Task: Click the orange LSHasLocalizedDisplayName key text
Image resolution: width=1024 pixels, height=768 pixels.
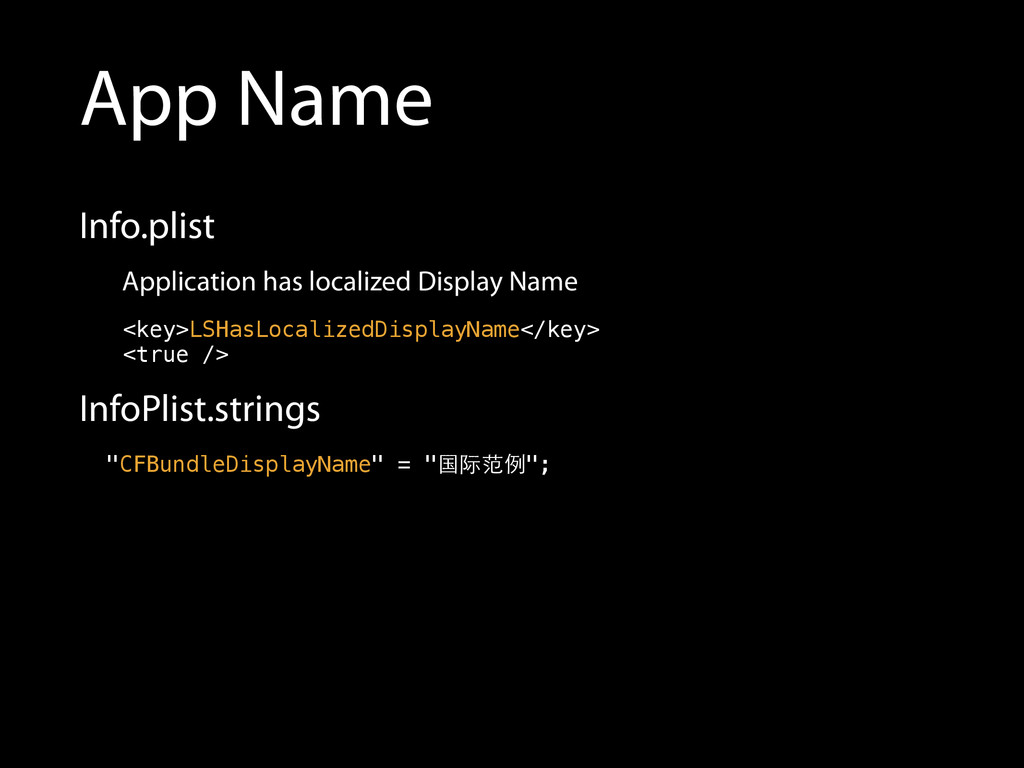Action: 355,329
